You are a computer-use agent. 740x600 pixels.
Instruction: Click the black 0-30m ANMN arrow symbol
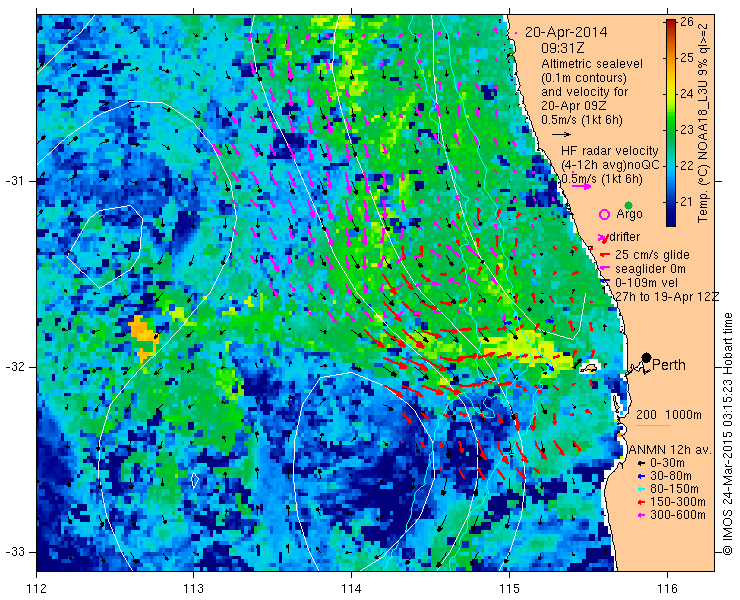(x=641, y=464)
